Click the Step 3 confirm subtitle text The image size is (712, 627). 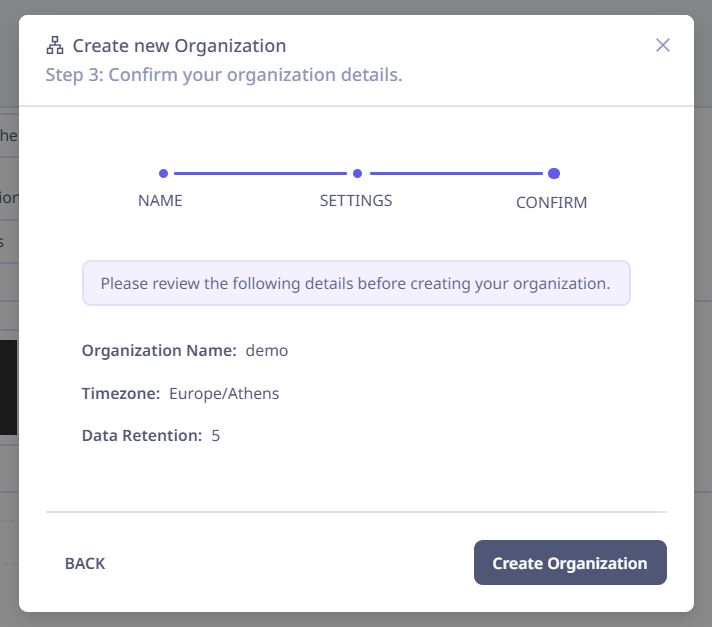[224, 75]
